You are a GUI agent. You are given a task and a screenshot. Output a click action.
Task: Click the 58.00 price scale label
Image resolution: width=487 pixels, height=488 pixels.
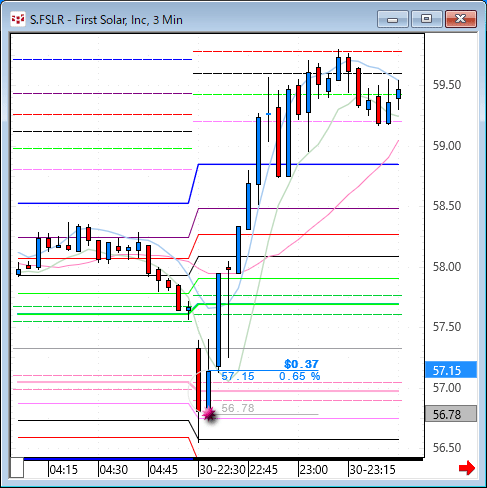[447, 267]
